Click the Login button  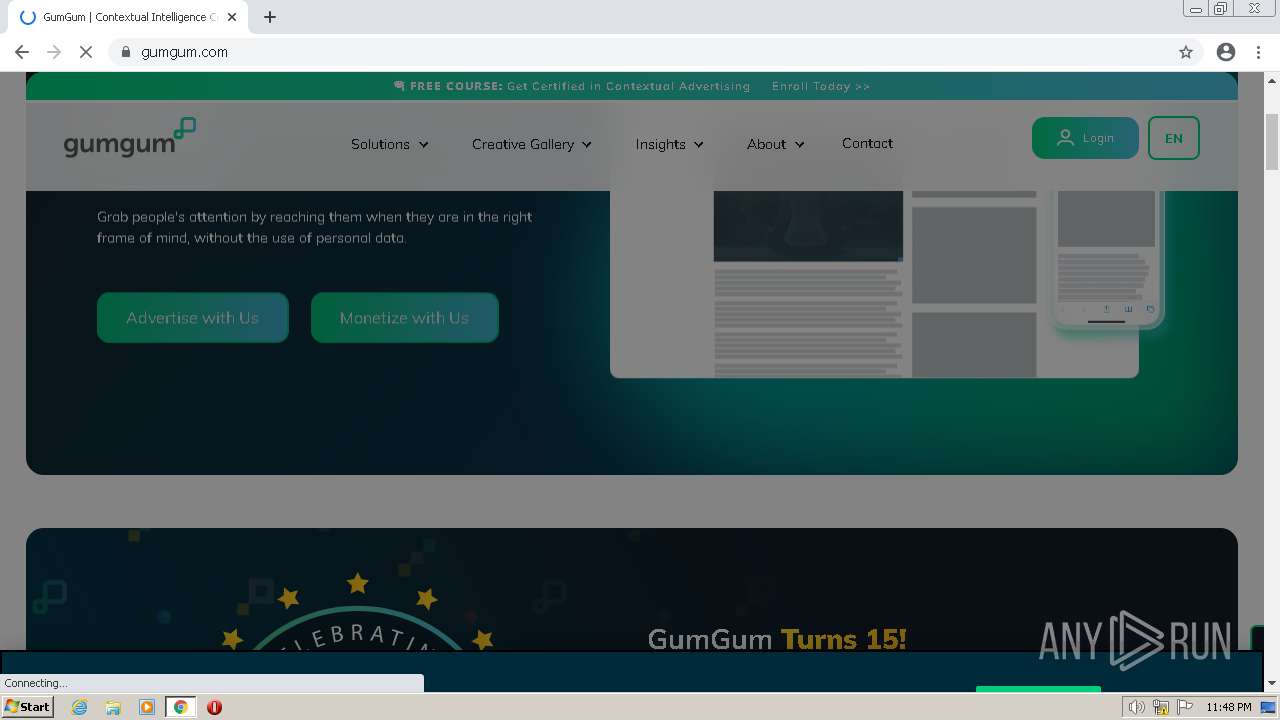tap(1085, 138)
